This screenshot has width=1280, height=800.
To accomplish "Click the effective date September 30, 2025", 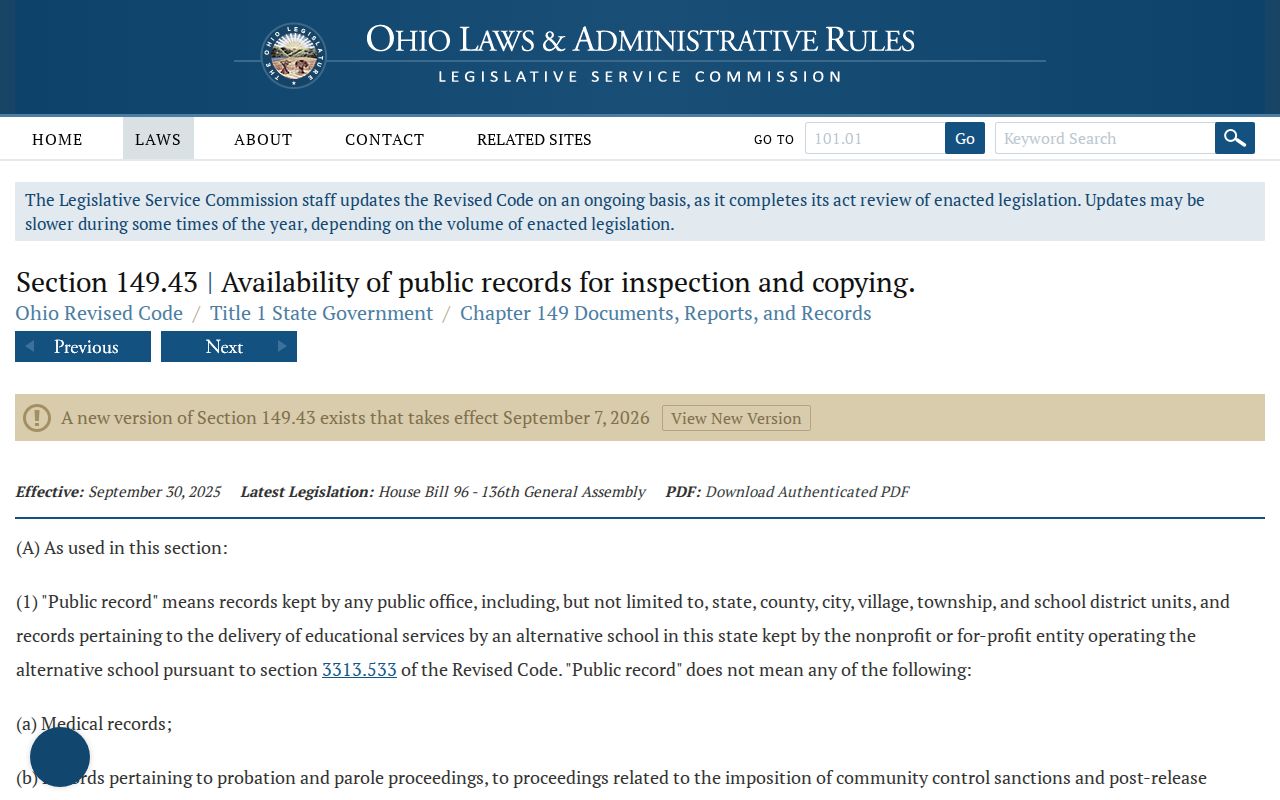I will pos(154,492).
